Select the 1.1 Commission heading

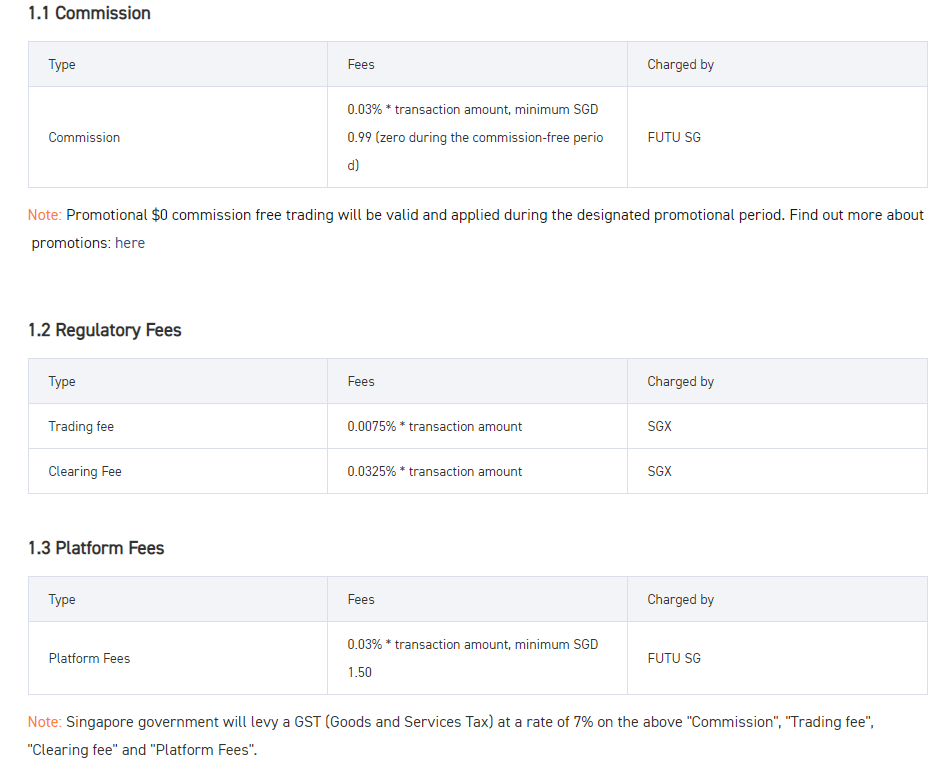coord(89,13)
